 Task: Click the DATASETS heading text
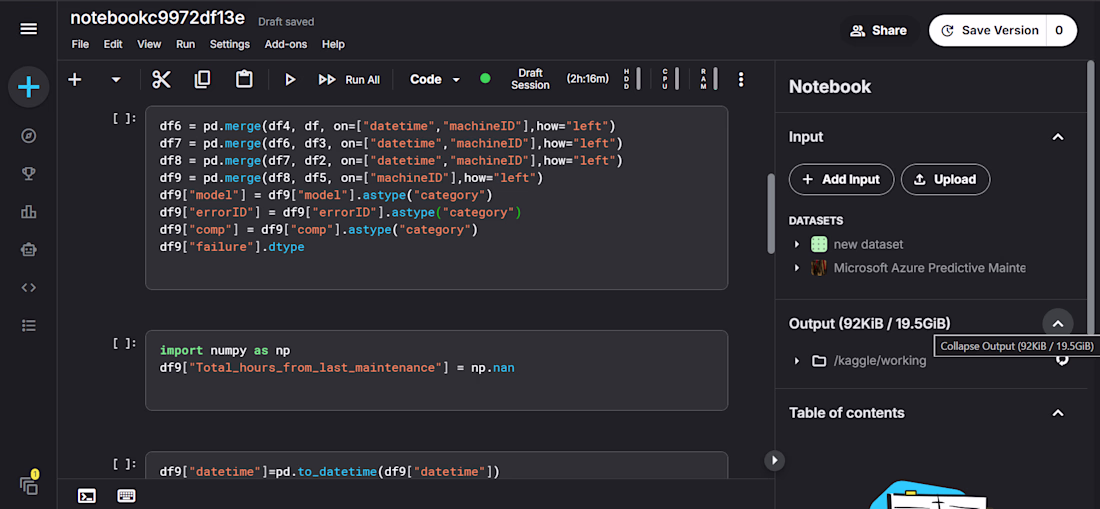click(x=816, y=221)
